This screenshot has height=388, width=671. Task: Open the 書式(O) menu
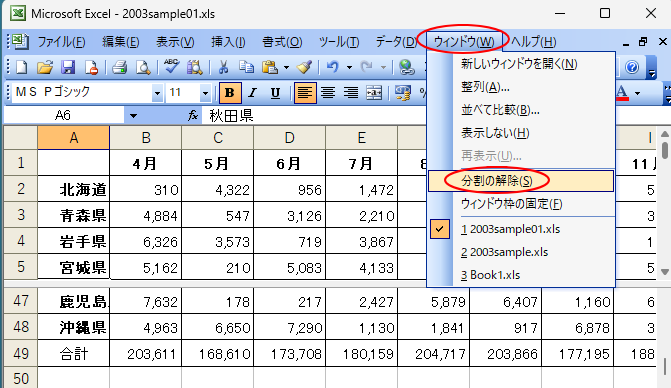282,42
